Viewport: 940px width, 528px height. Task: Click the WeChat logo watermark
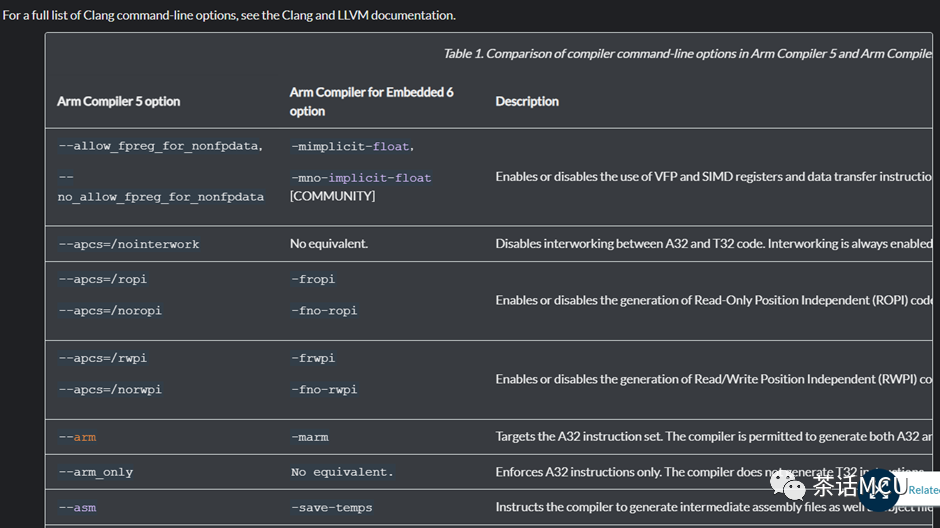pos(785,487)
